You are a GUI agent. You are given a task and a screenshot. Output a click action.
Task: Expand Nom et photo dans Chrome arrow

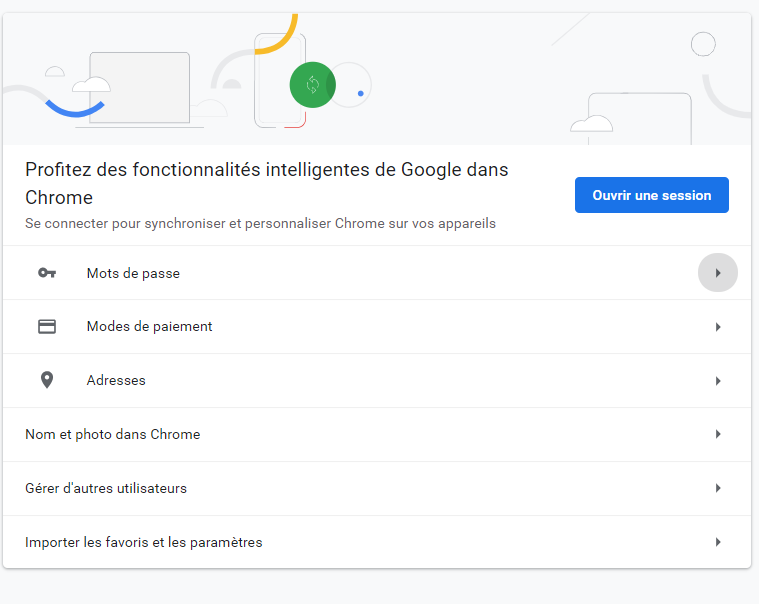tap(718, 435)
